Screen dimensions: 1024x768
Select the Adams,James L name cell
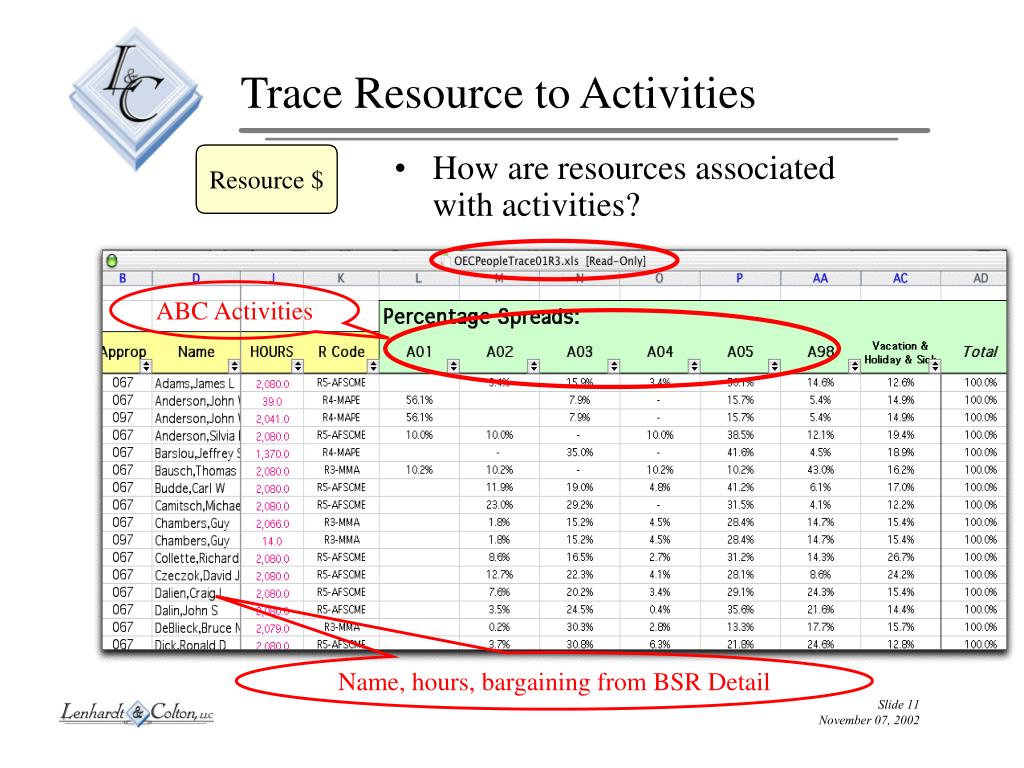(197, 383)
